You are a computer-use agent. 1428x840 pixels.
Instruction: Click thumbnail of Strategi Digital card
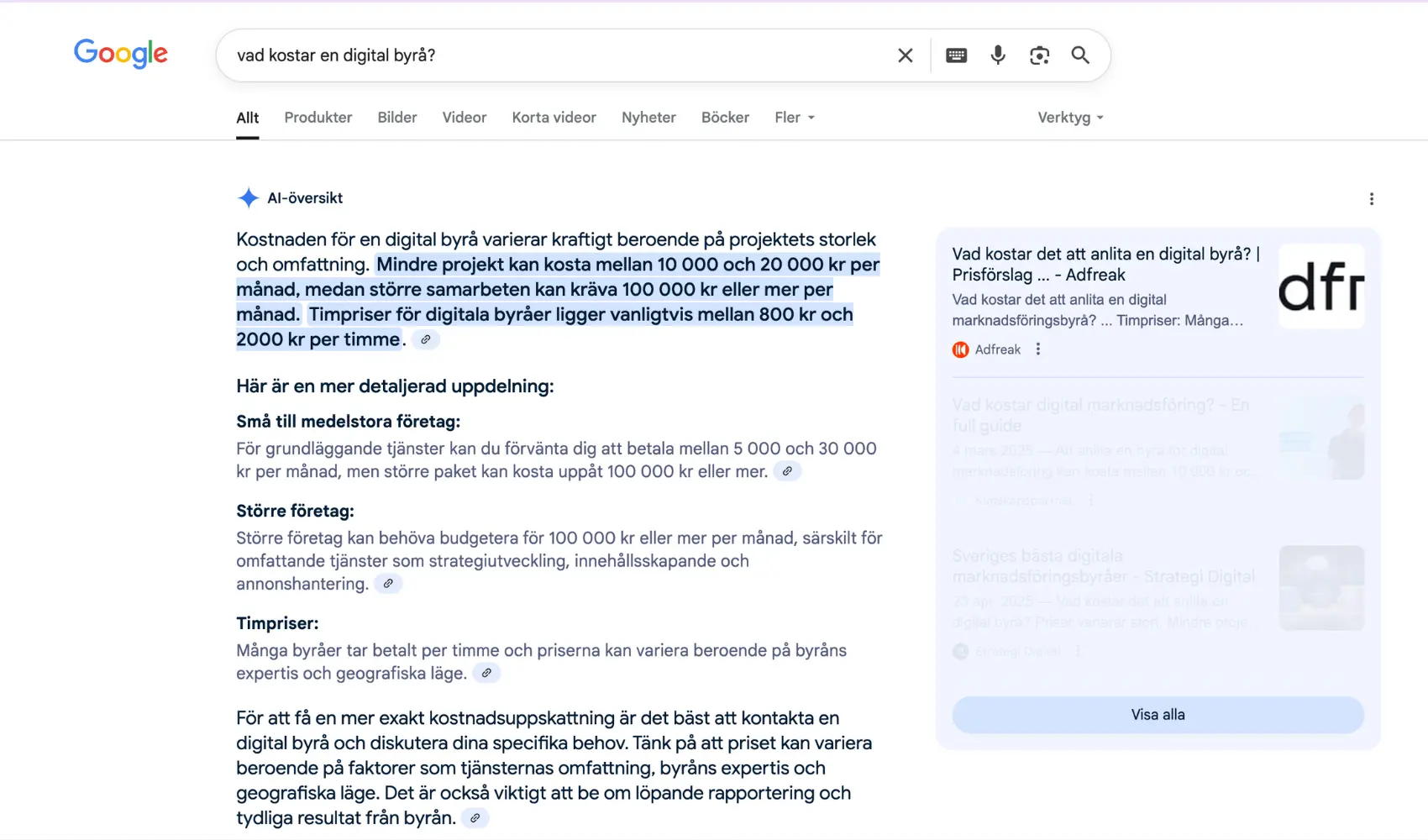(1321, 588)
